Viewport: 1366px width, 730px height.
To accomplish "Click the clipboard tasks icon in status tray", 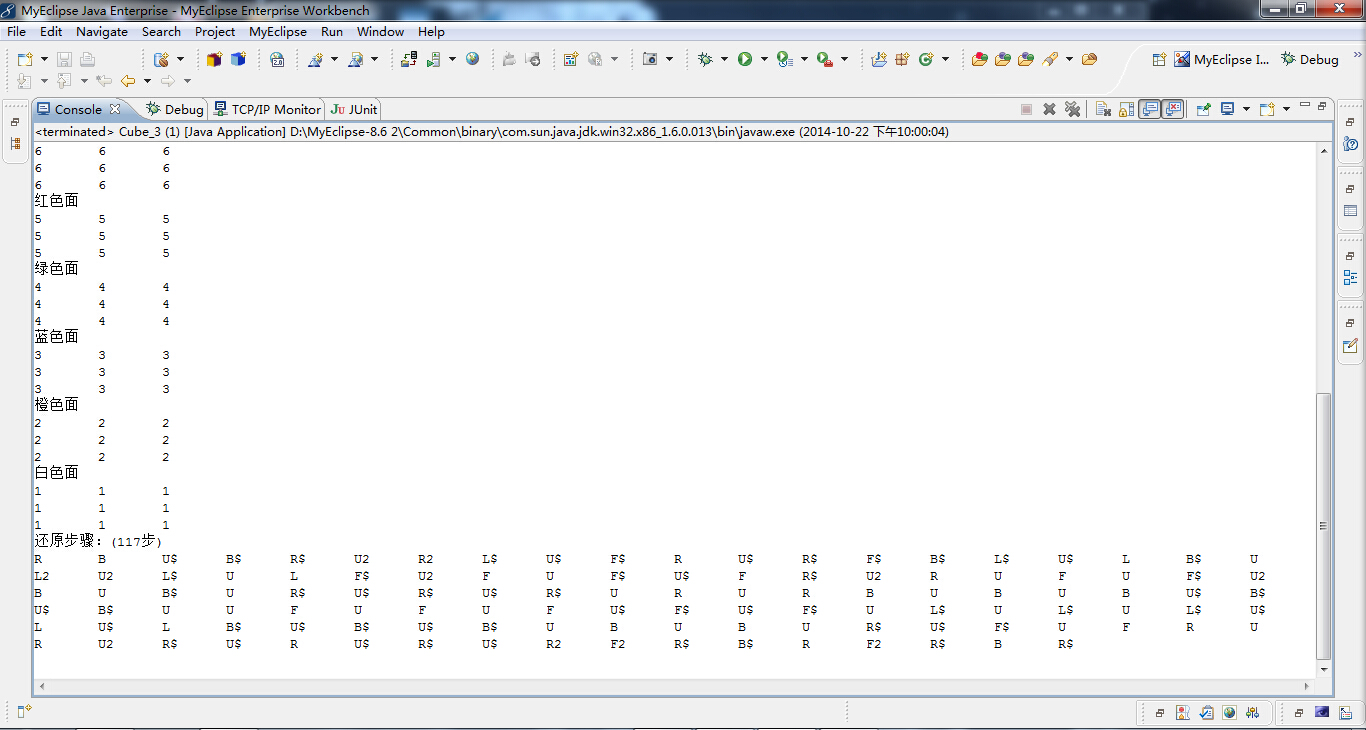I will (x=1206, y=713).
